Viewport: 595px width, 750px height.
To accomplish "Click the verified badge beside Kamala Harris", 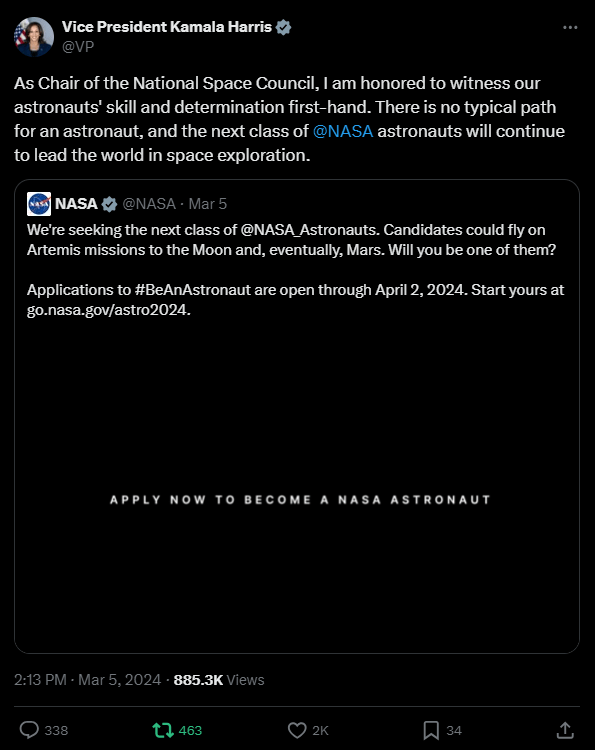I will point(284,27).
